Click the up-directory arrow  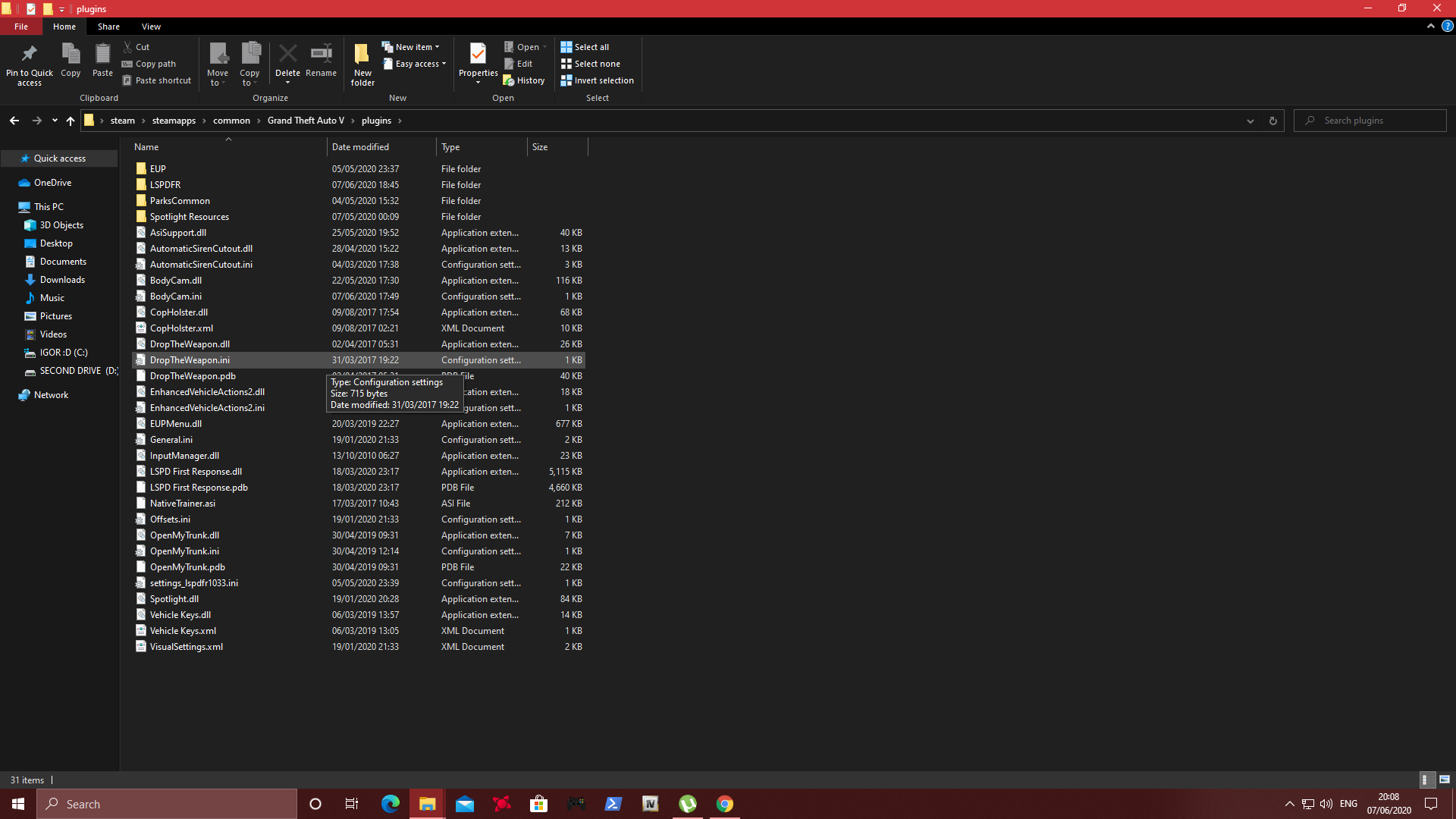[x=71, y=121]
